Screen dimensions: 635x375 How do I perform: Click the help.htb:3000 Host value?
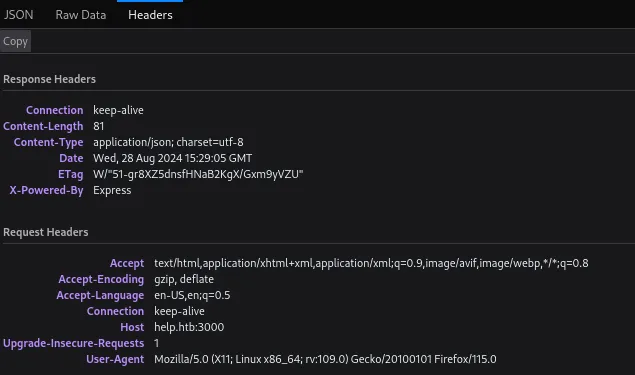coord(189,327)
